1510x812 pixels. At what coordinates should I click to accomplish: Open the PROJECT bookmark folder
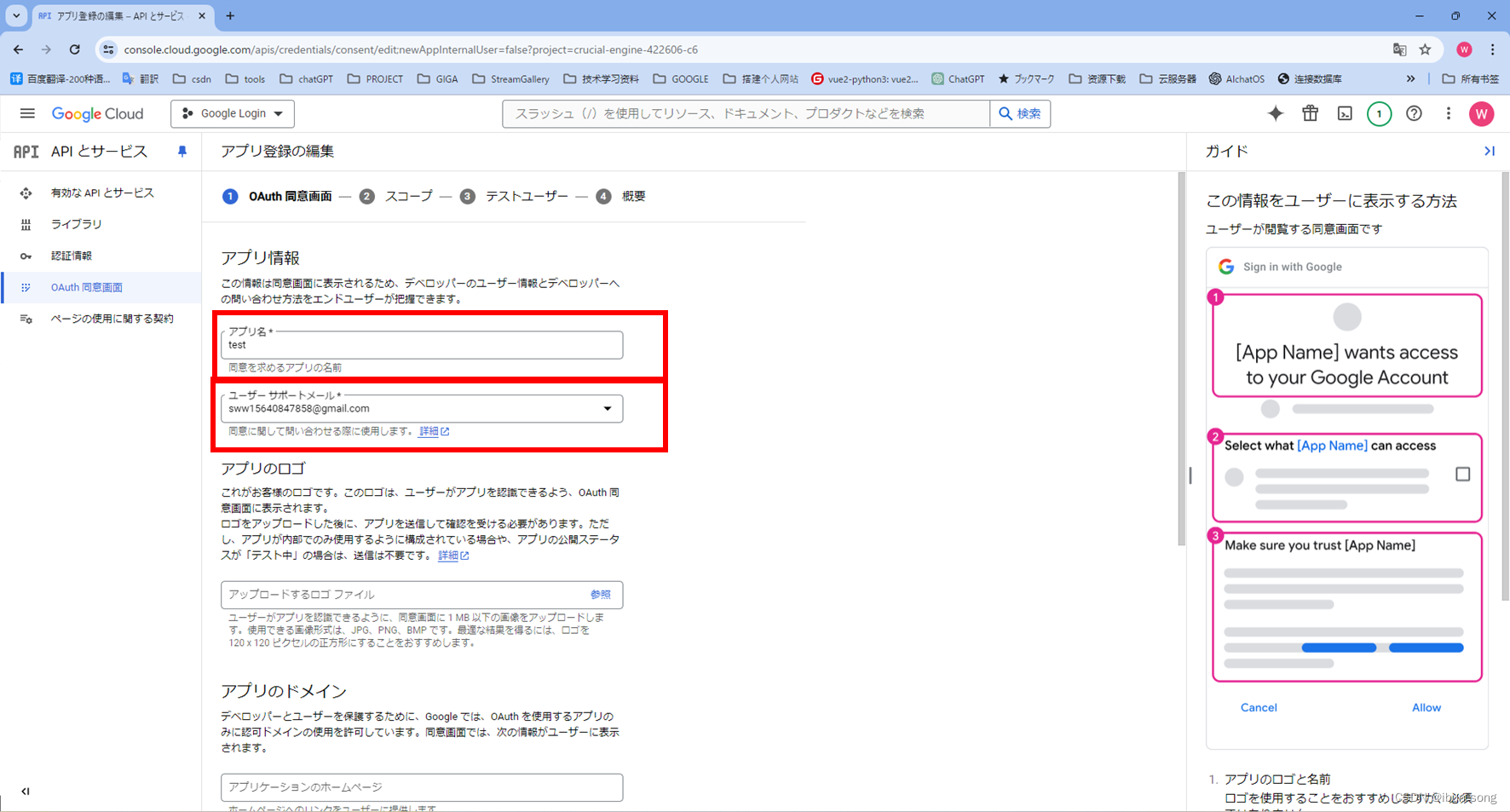click(376, 78)
